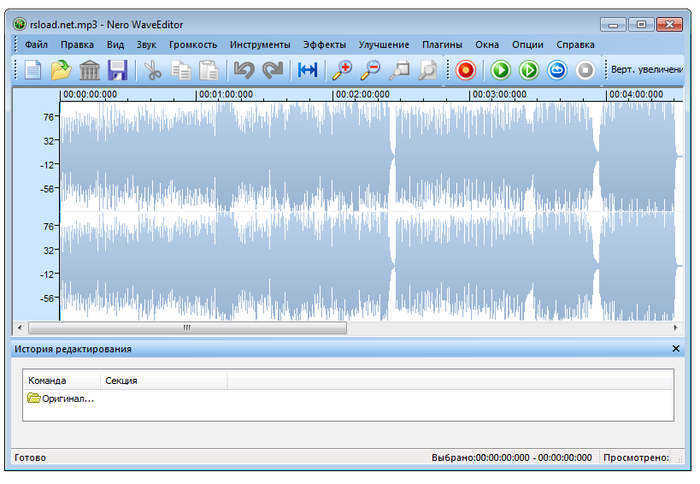Viewport: 700px width, 484px height.
Task: Select the Оригинал... history entry
Action: (61, 399)
